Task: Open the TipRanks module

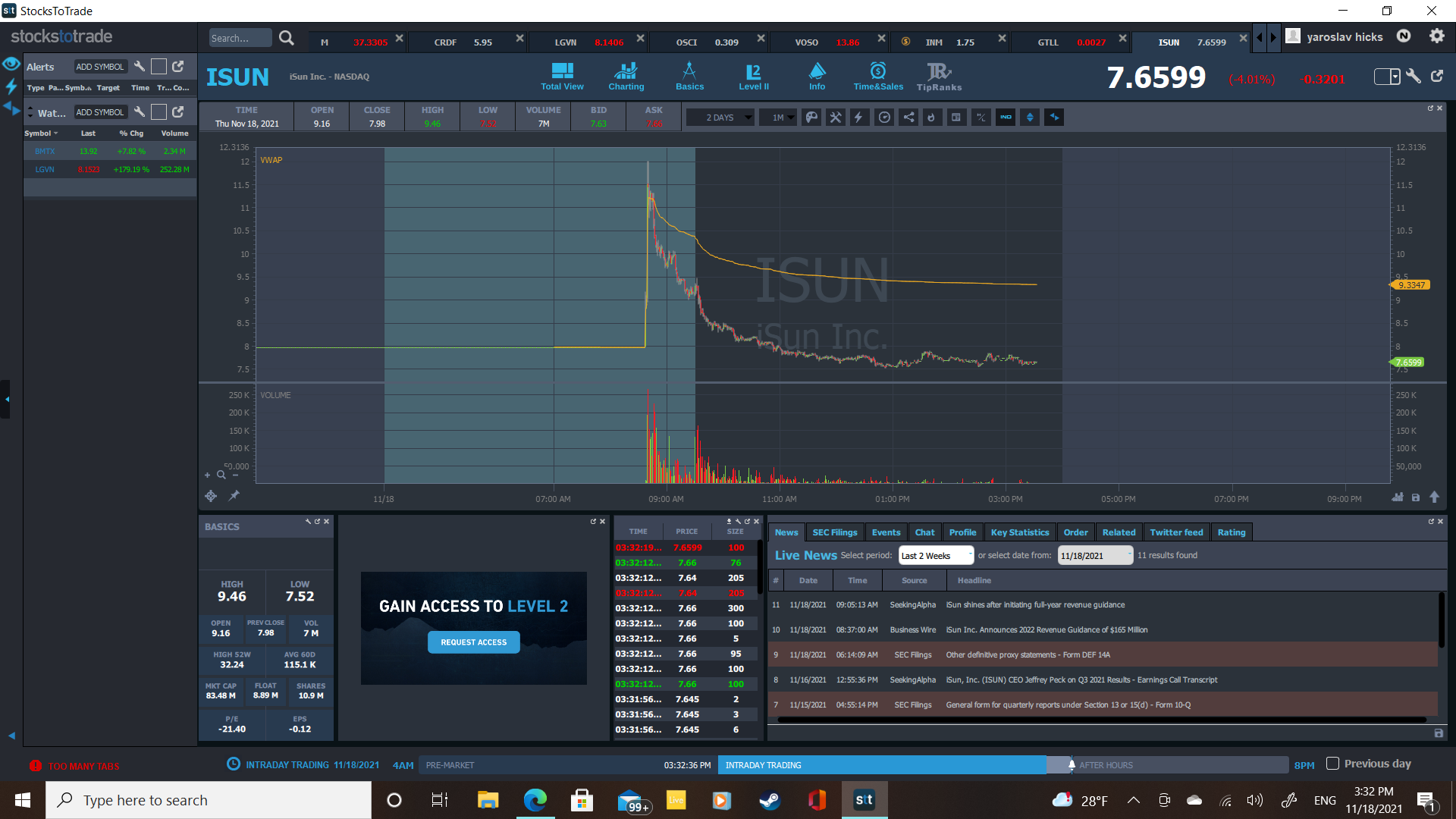Action: pyautogui.click(x=939, y=76)
